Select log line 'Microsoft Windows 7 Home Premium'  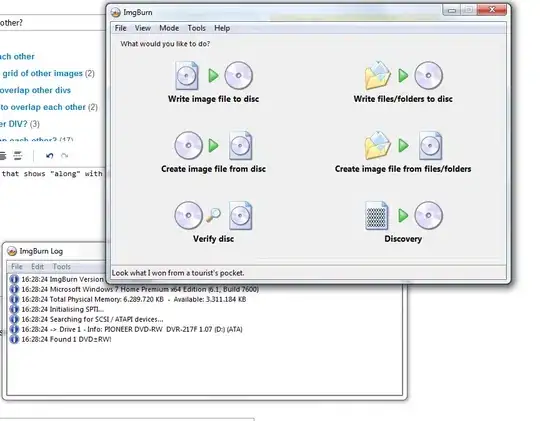140,289
